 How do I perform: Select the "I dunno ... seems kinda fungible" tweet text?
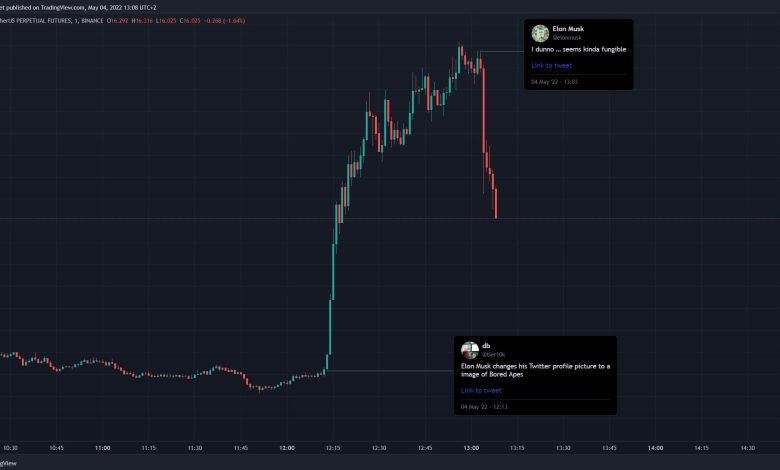pyautogui.click(x=578, y=50)
